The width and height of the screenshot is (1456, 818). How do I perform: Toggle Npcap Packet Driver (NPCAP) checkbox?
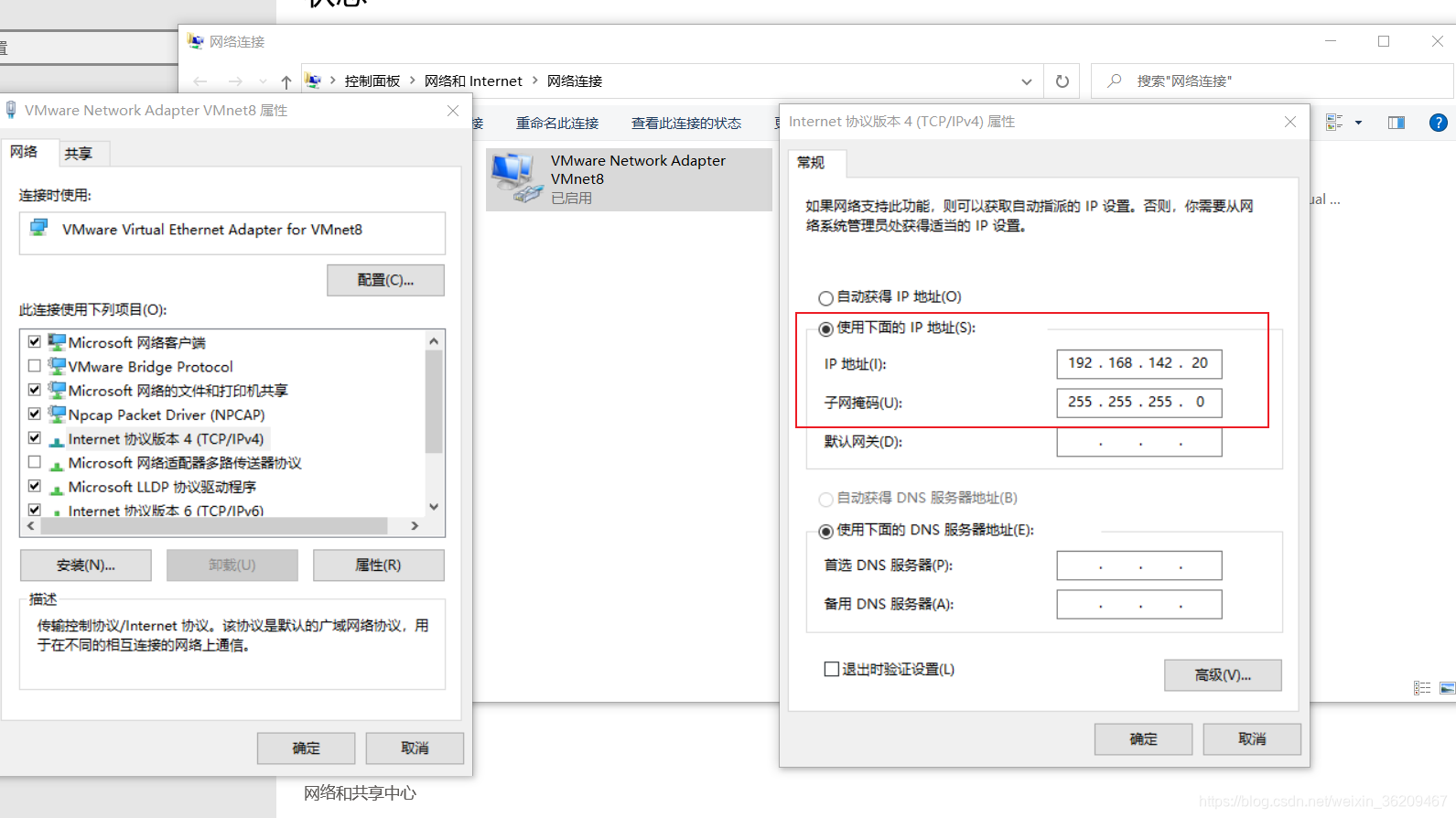35,414
